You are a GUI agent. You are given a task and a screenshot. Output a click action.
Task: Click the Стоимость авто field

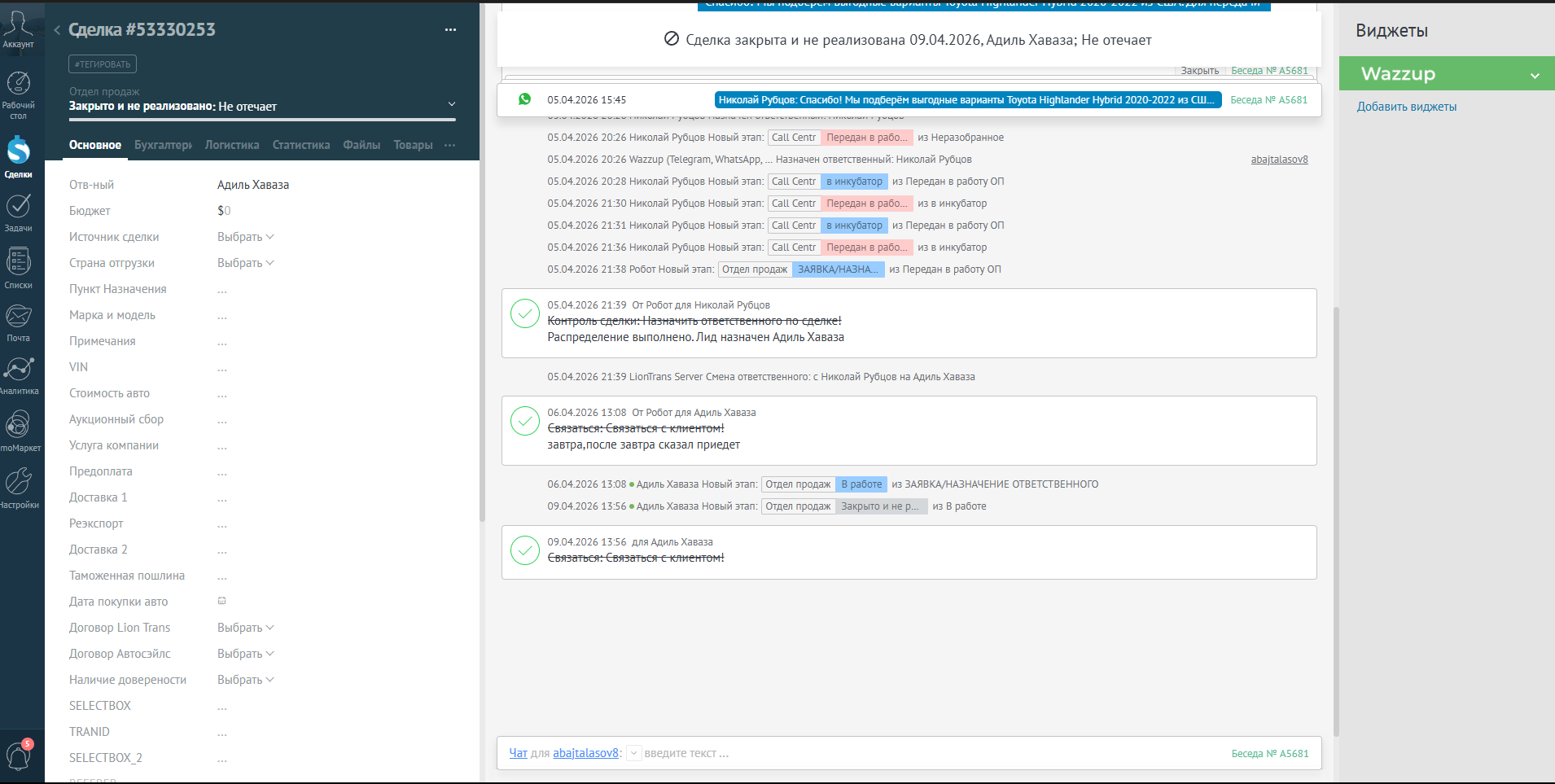(222, 393)
